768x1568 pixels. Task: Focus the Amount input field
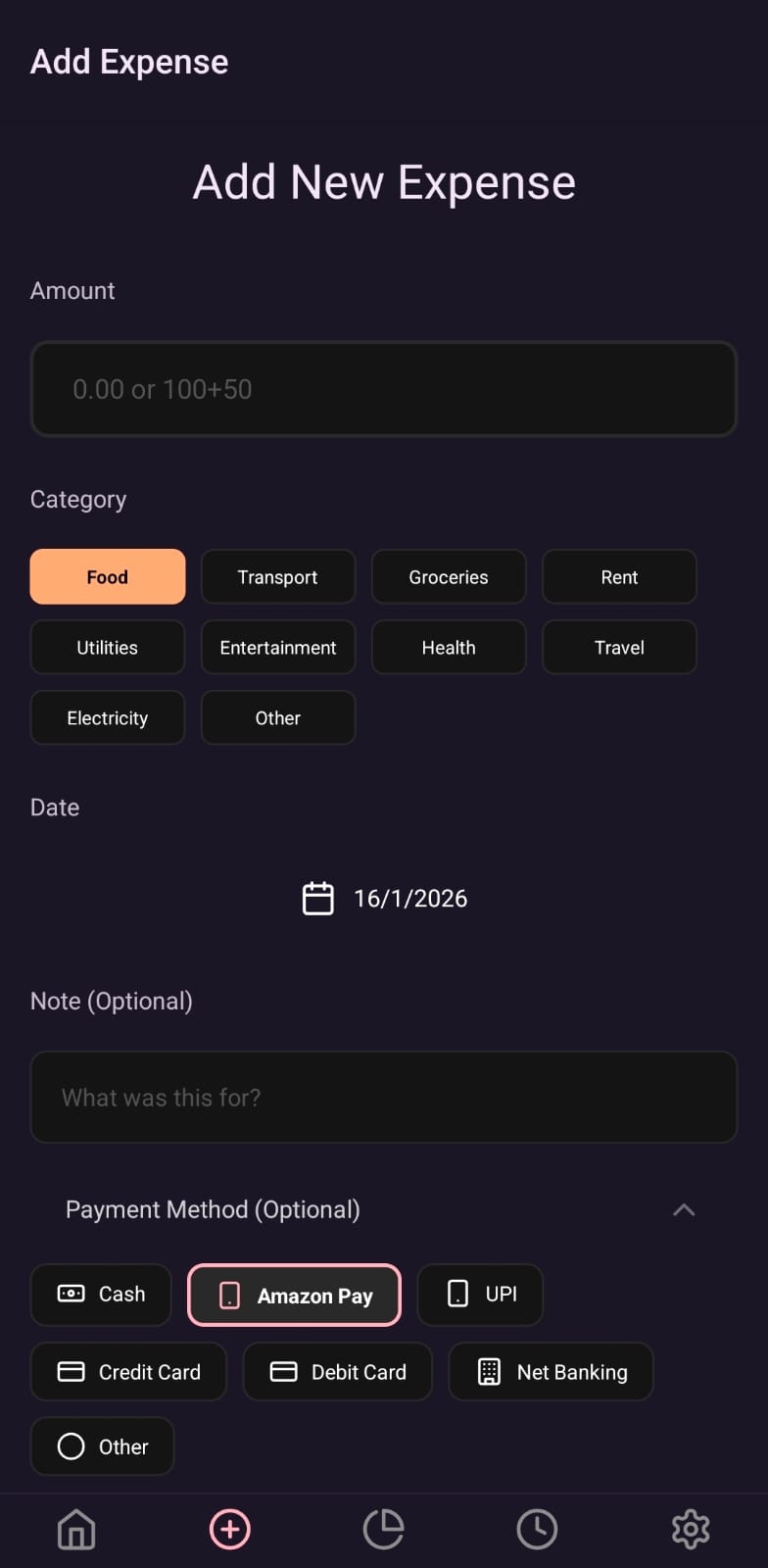click(x=384, y=389)
